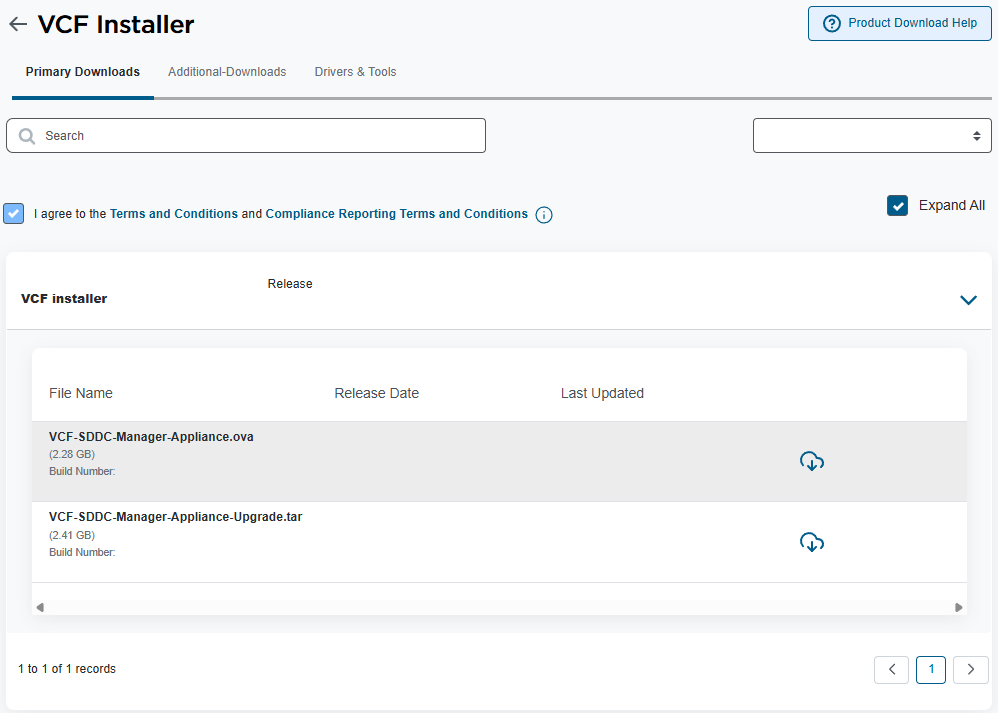Click the right arrow of horizontal scrollbar

(x=959, y=607)
